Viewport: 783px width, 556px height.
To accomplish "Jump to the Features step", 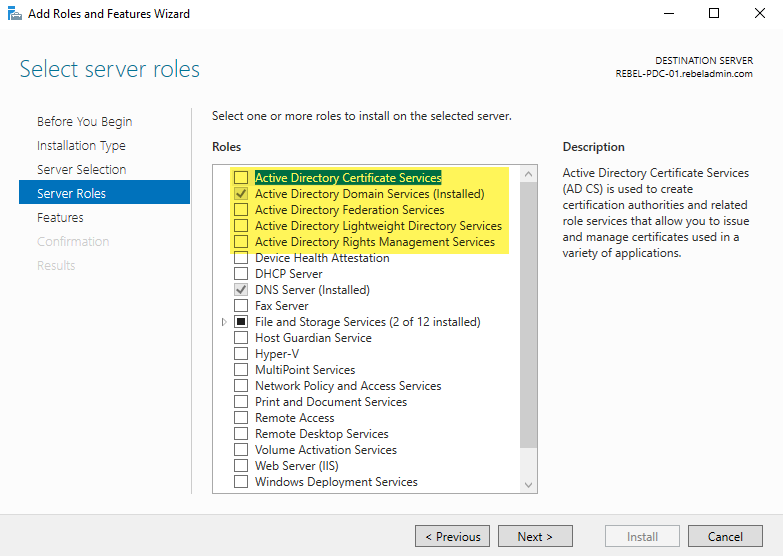I will point(60,217).
